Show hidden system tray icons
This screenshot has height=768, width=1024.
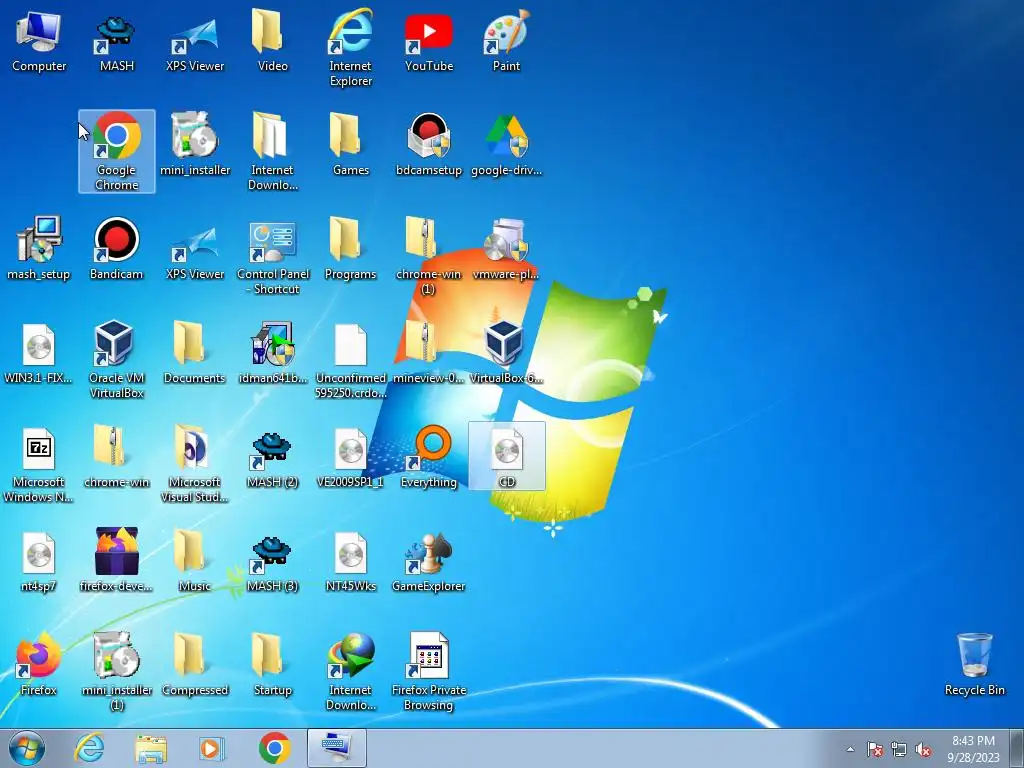pos(850,749)
